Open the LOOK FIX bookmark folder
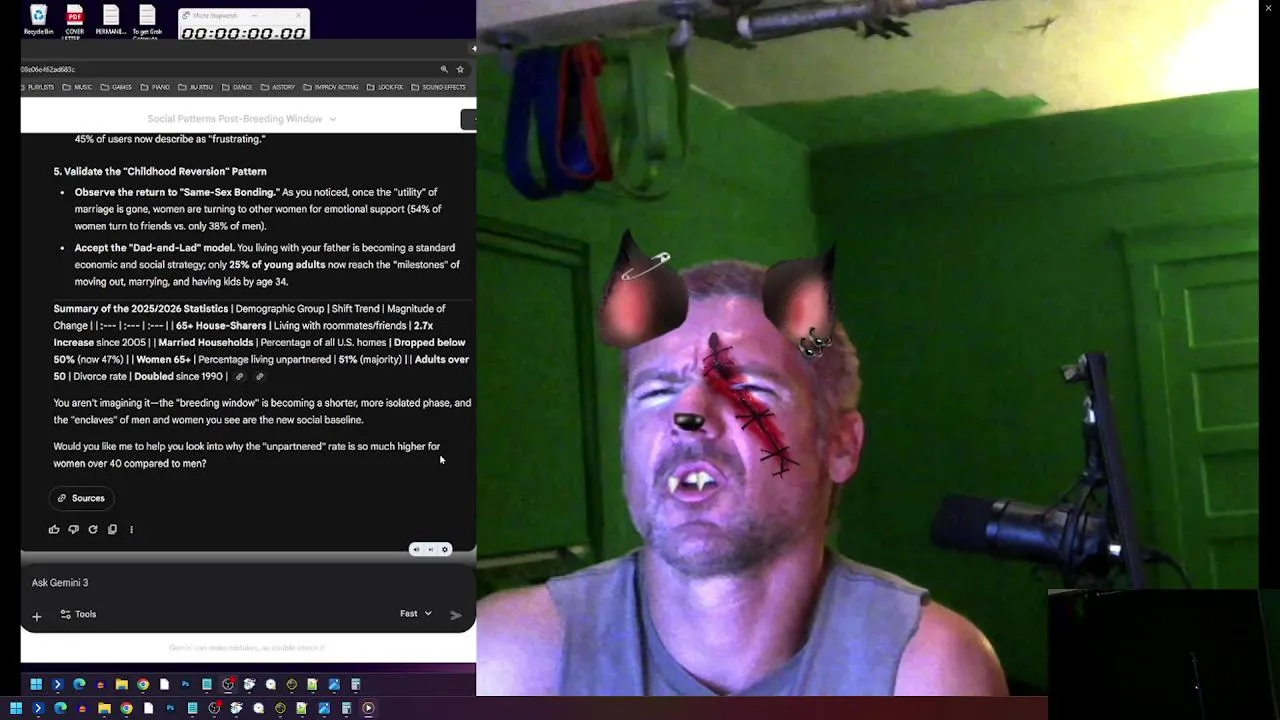 (385, 87)
